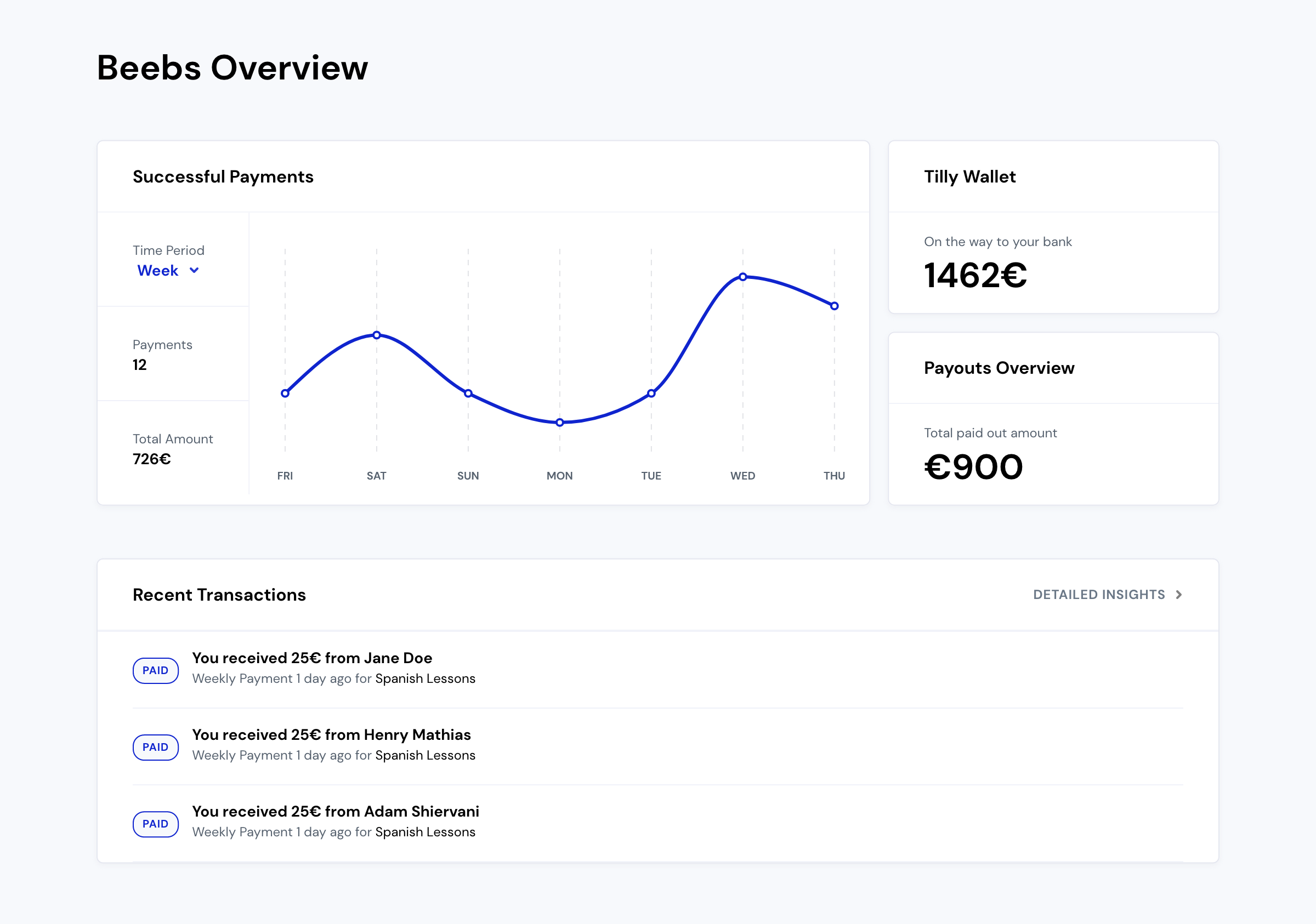
Task: Click Spanish Lessons in Jane Doe transaction
Action: [426, 678]
